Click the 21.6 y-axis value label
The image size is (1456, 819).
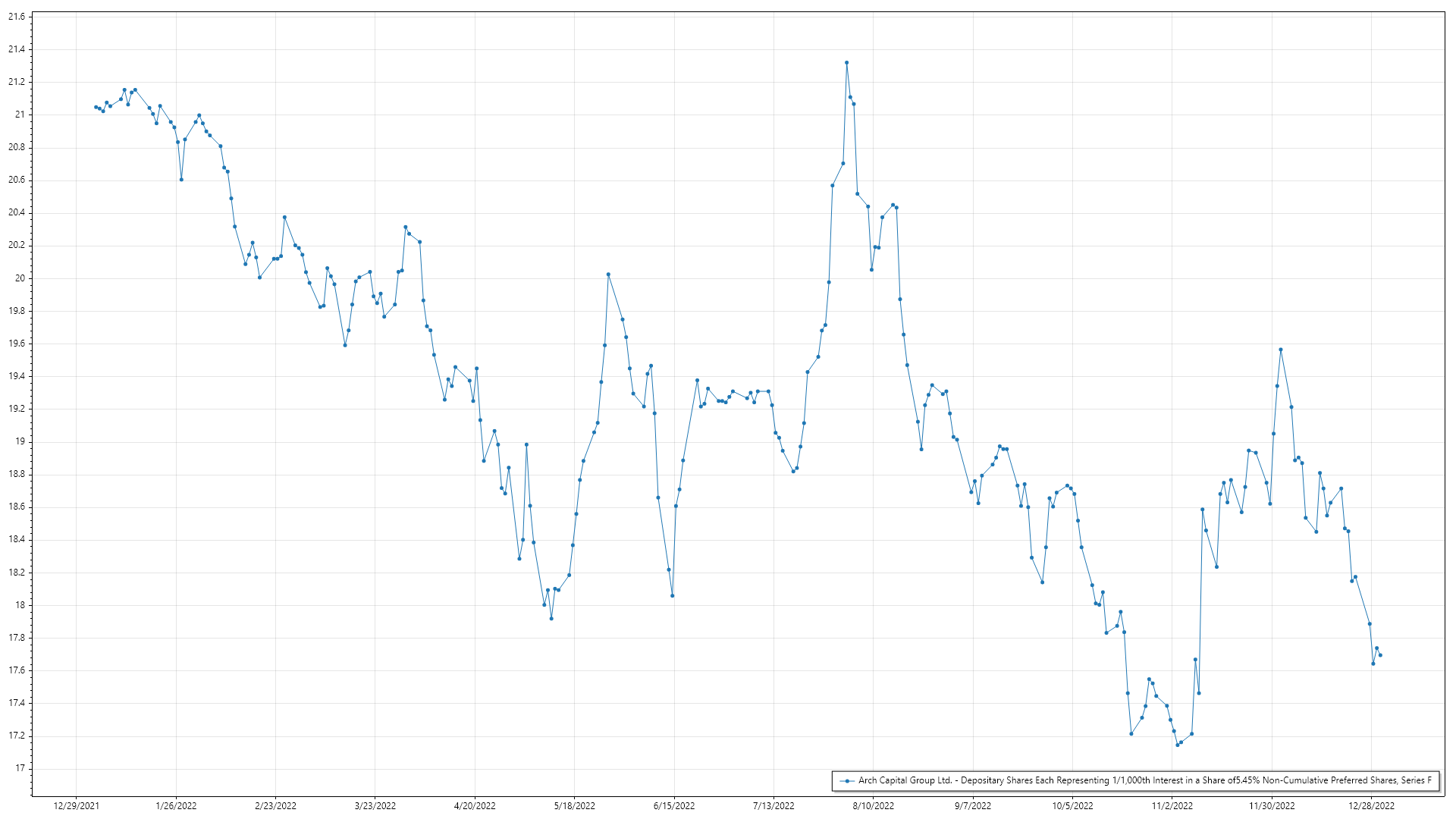[17, 17]
